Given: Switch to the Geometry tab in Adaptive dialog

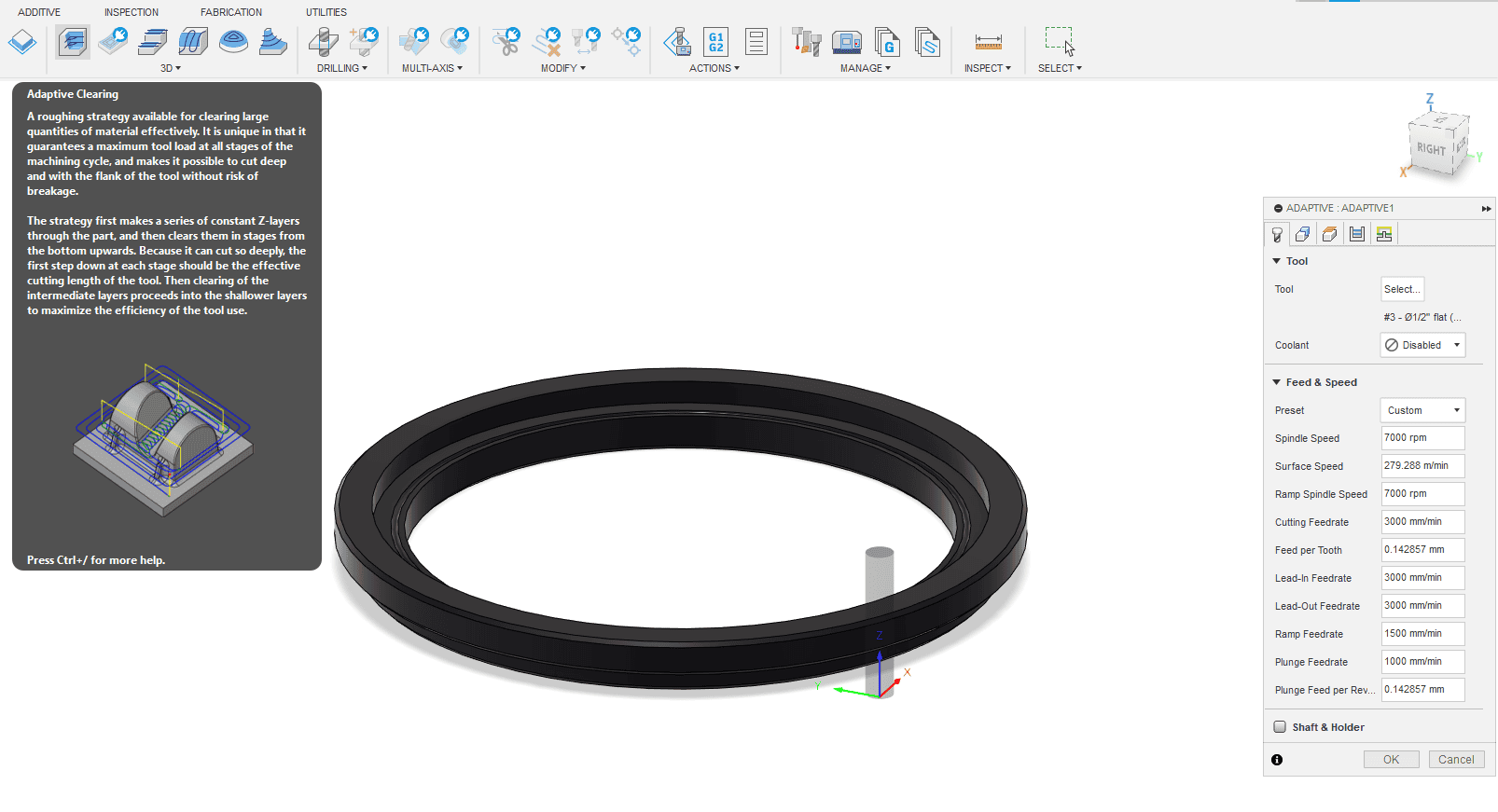Looking at the screenshot, I should 1303,234.
